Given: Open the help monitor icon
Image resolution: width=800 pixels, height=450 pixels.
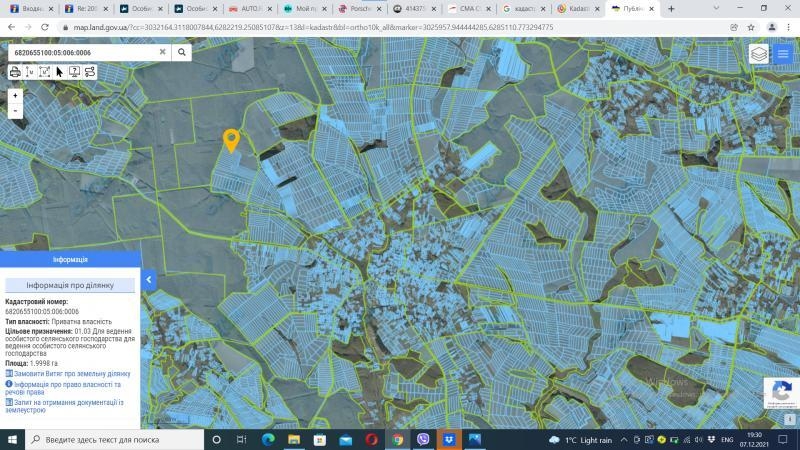Looking at the screenshot, I should [x=75, y=72].
